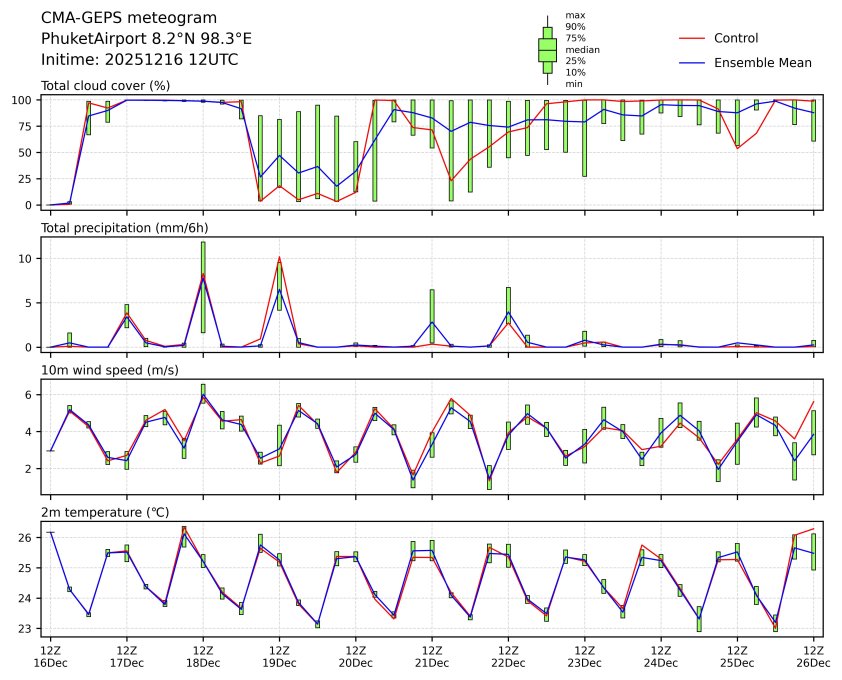Click the 12Z 21Dec x-axis label
Image resolution: width=842 pixels, height=680 pixels.
431,655
